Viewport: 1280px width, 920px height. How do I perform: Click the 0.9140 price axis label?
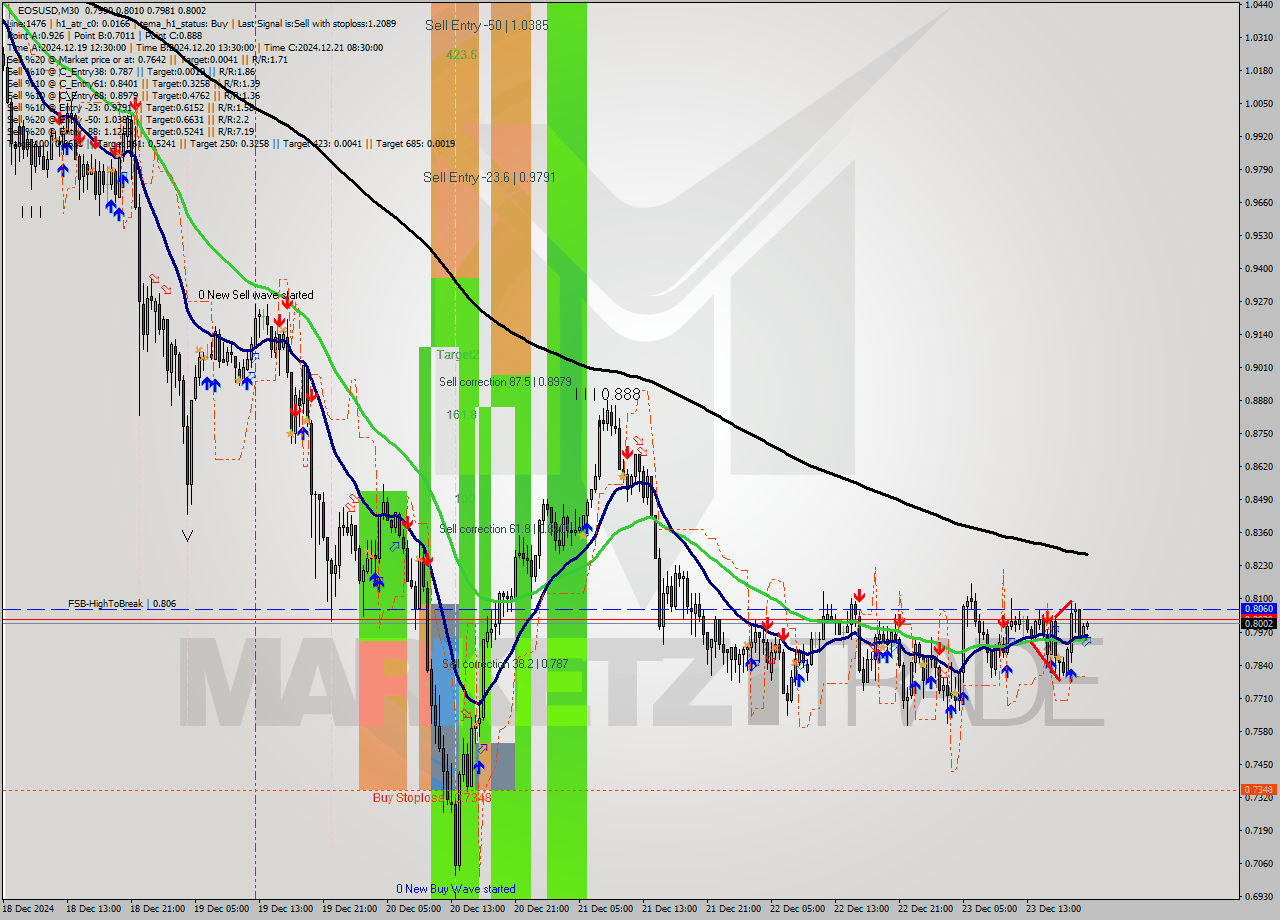point(1258,335)
